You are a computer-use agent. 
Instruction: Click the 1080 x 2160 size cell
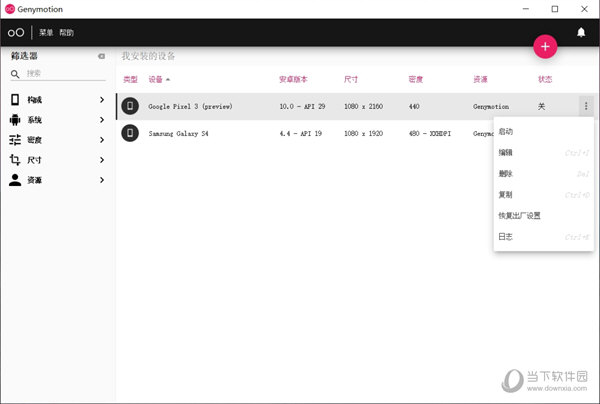click(363, 106)
